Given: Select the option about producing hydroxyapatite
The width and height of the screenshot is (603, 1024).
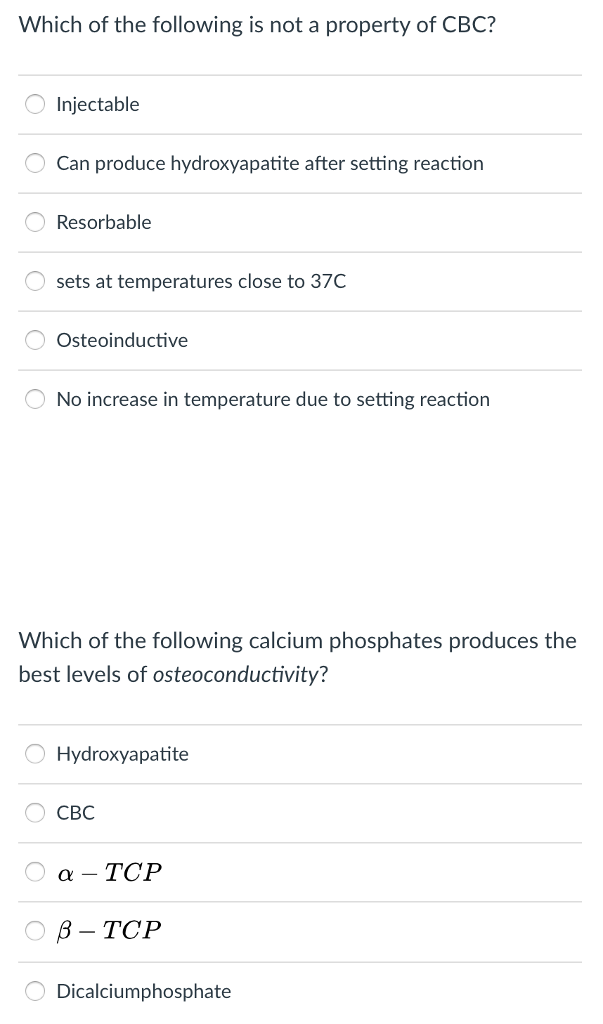Looking at the screenshot, I should click(x=35, y=163).
